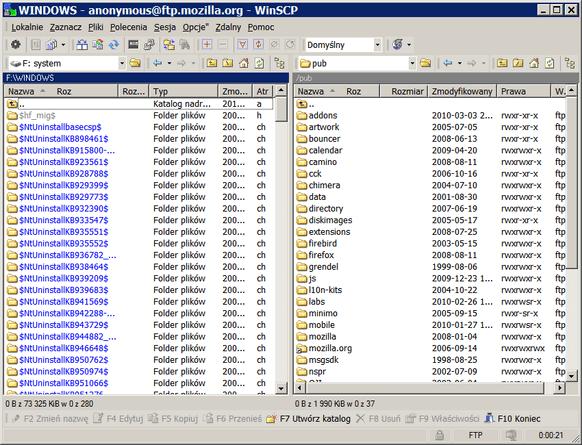Open the Sesja menu
Viewport: 582px width, 445px height.
[x=165, y=27]
